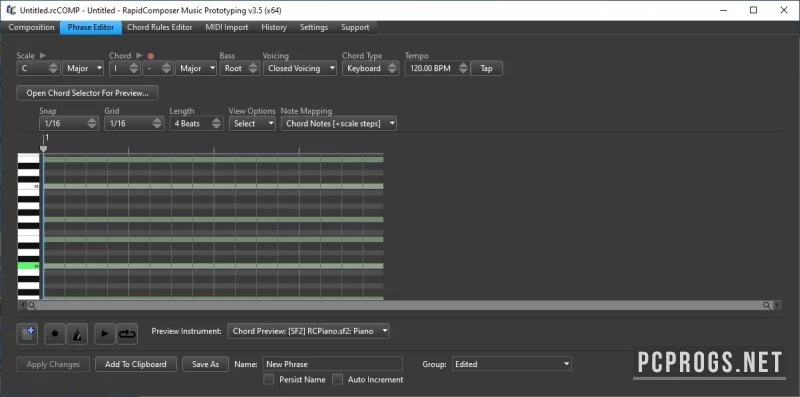Click the Name field containing New Phrase
The width and height of the screenshot is (800, 397).
point(333,364)
